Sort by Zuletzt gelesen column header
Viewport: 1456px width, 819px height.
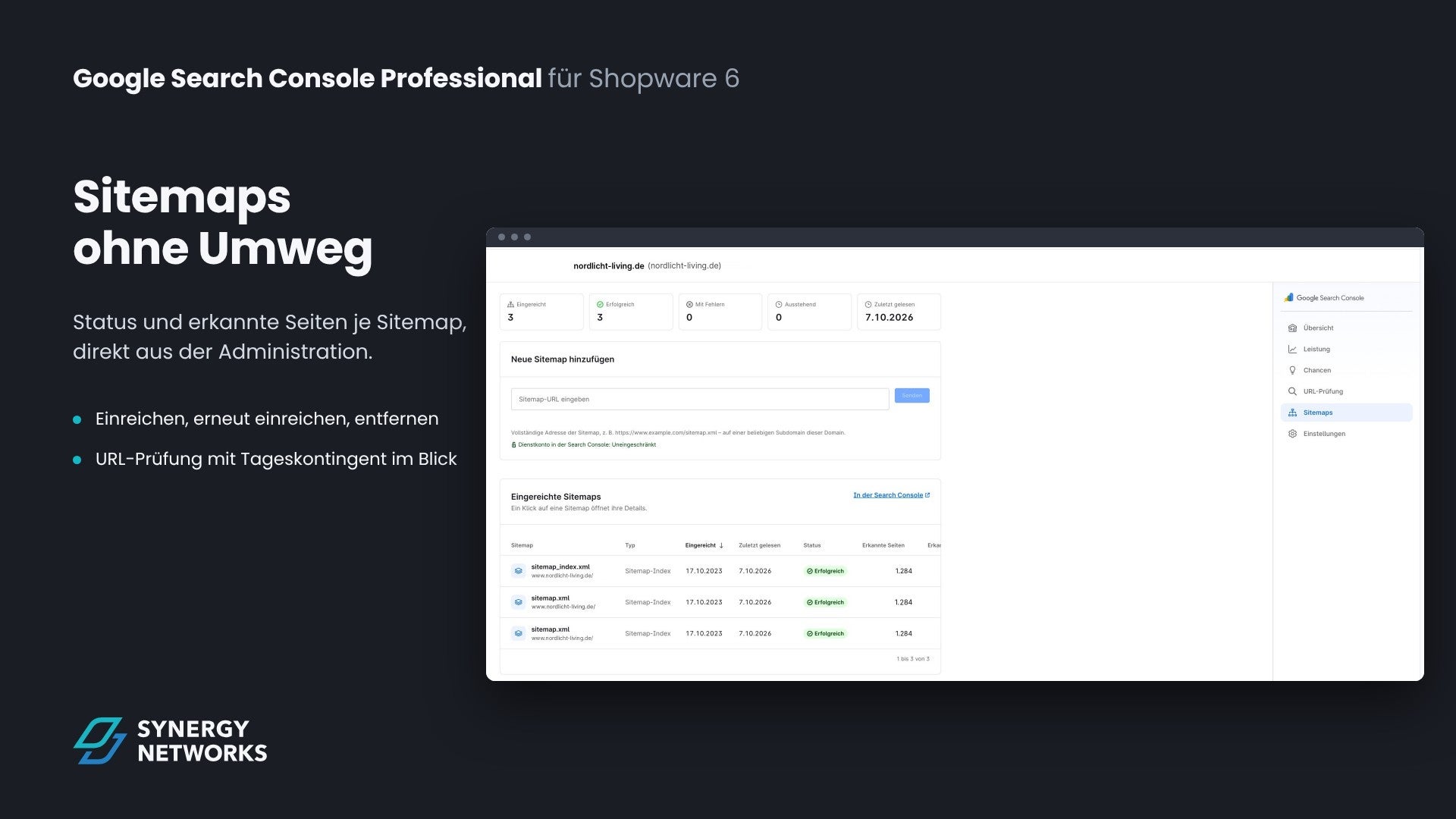click(x=759, y=546)
